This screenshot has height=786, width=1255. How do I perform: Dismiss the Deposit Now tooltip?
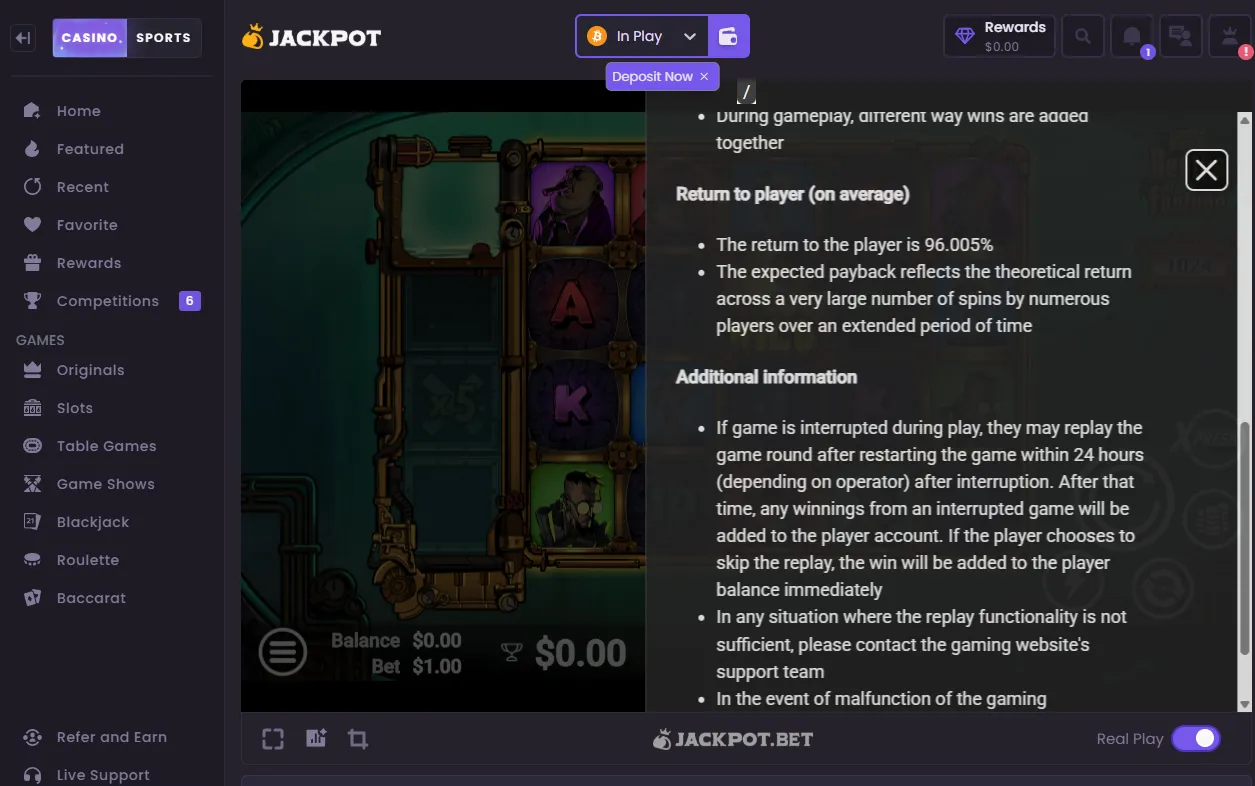click(704, 76)
